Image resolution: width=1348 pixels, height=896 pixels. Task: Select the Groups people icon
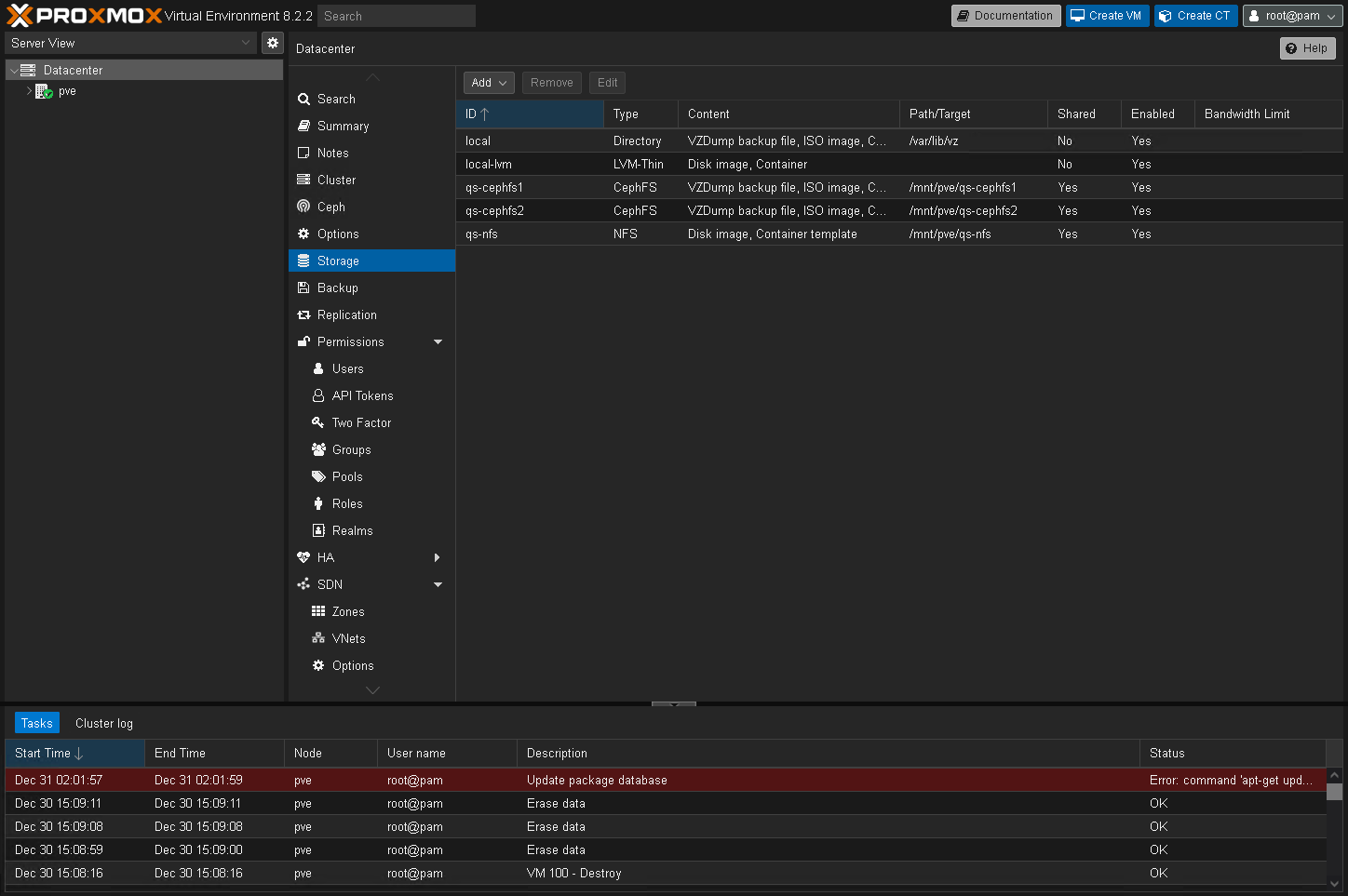[318, 449]
